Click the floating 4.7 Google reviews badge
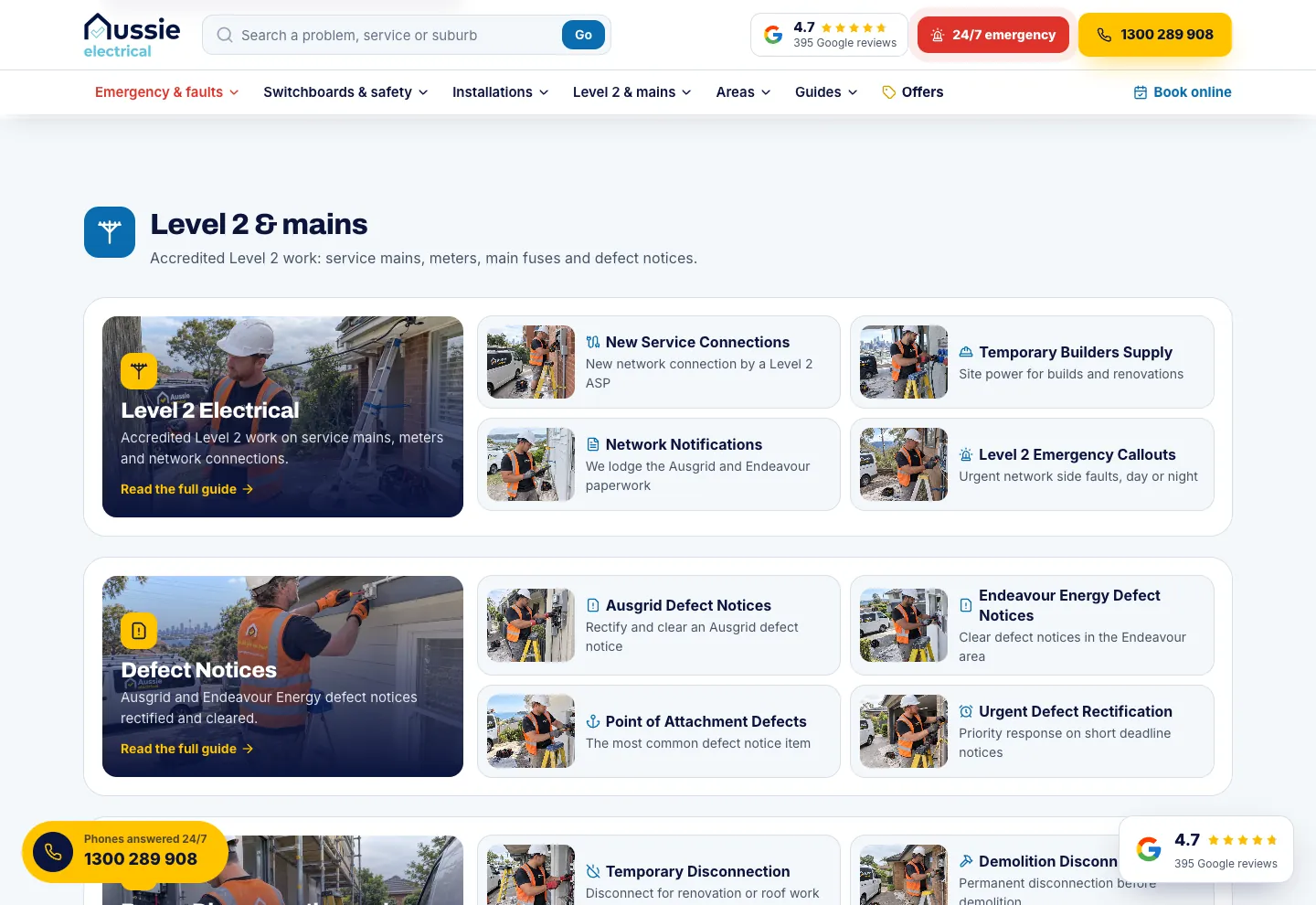1316x905 pixels. [1206, 849]
